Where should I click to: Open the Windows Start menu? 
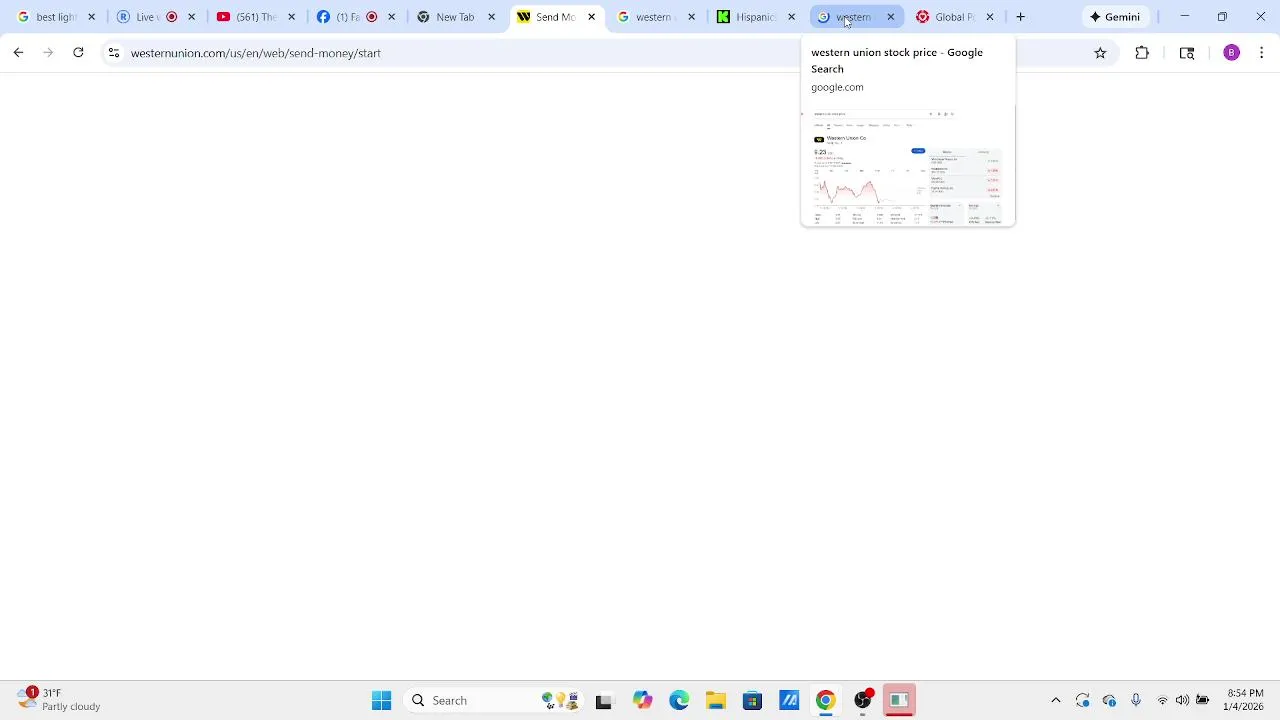[x=381, y=701]
